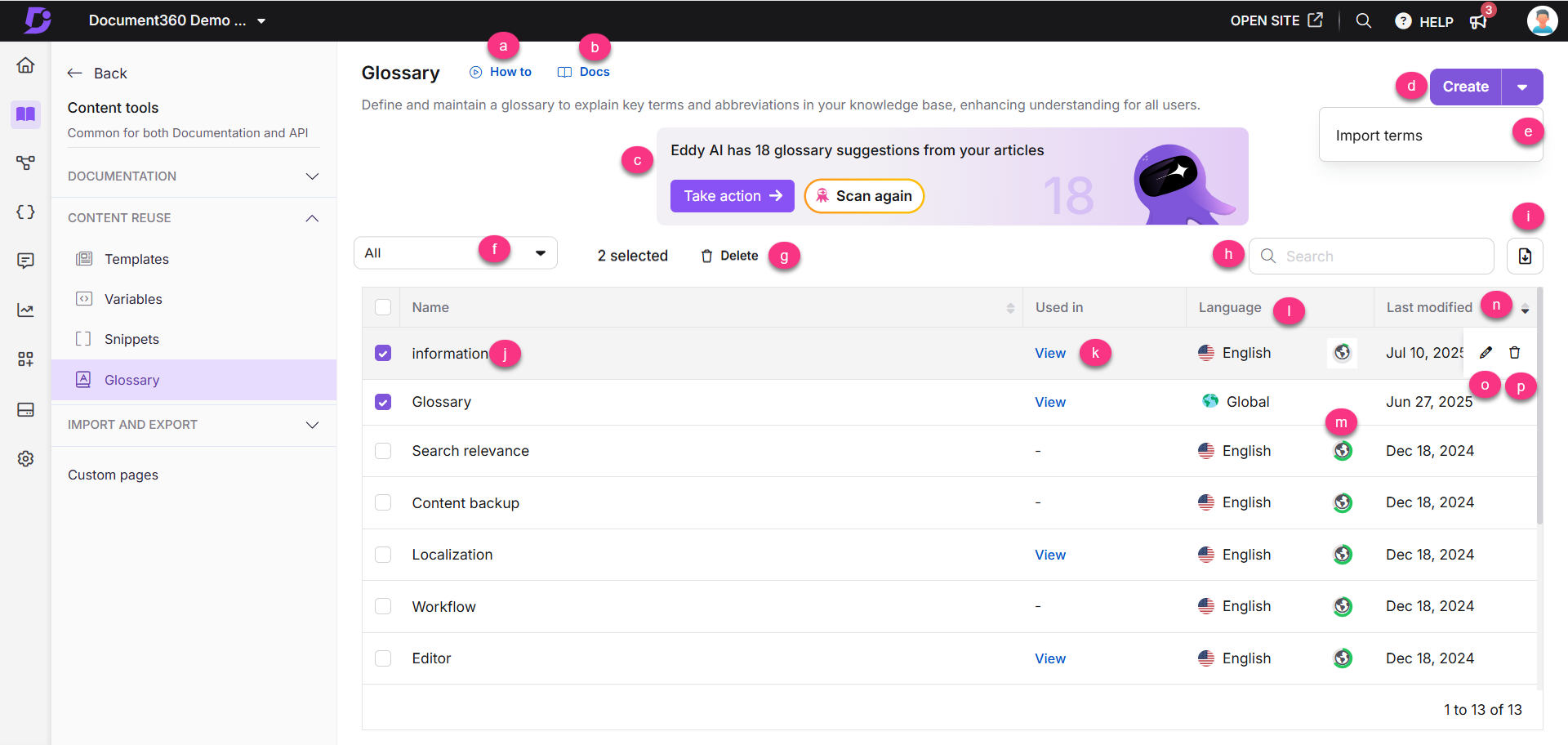Check the Editor checkbox
The height and width of the screenshot is (745, 1568).
pyautogui.click(x=383, y=658)
